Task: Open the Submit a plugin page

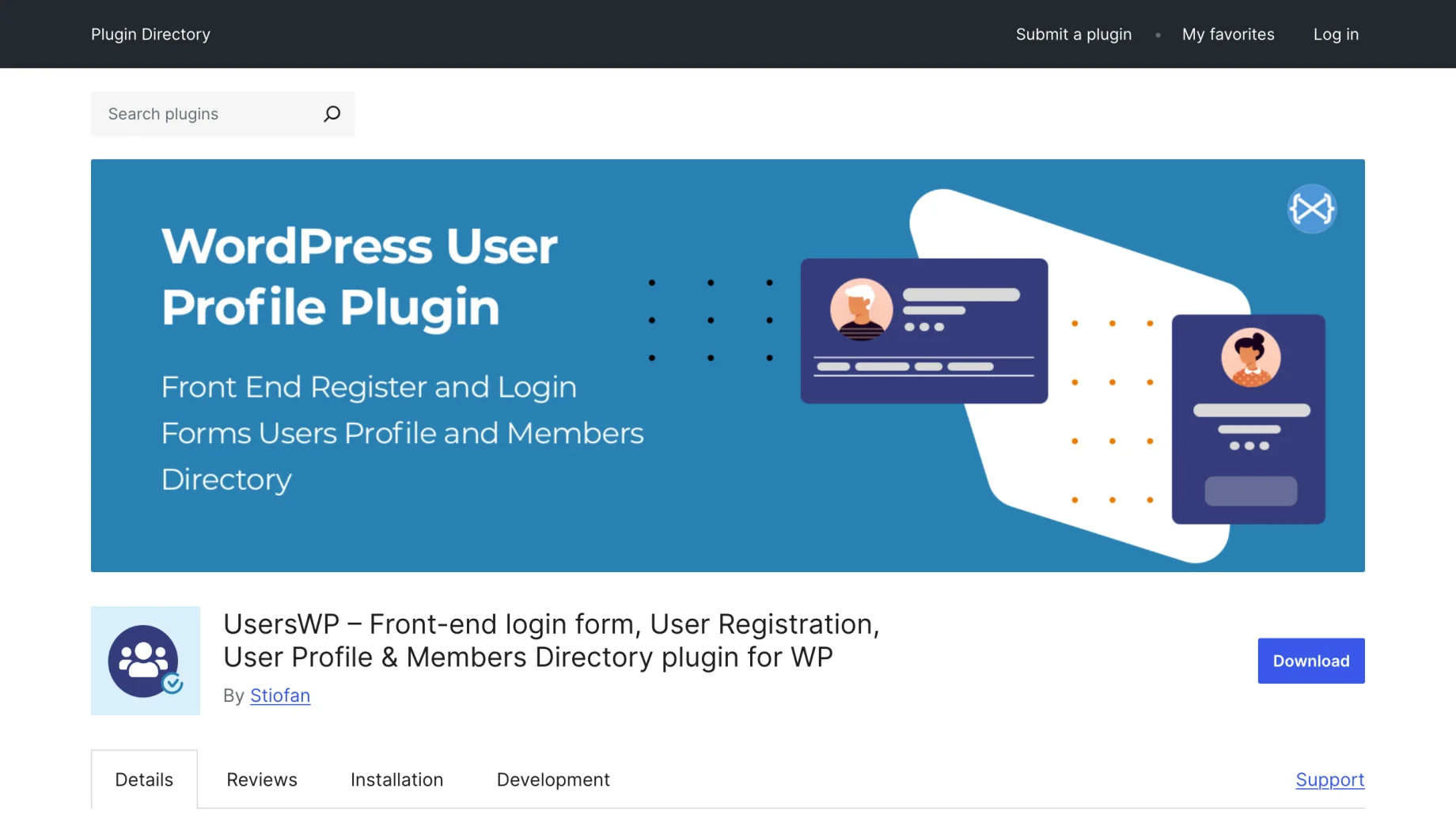Action: point(1074,34)
